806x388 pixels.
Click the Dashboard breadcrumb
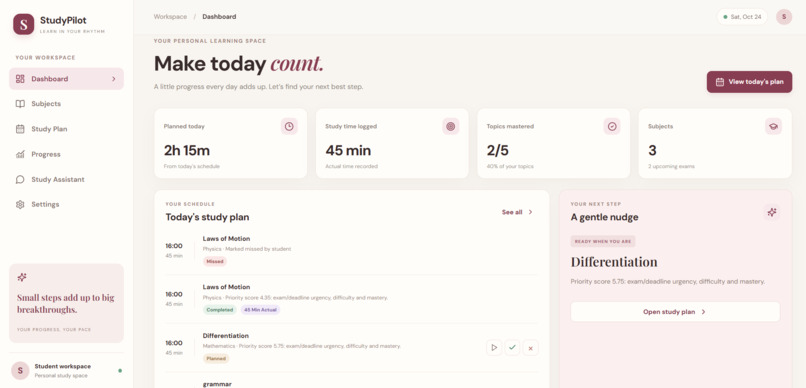pyautogui.click(x=219, y=16)
